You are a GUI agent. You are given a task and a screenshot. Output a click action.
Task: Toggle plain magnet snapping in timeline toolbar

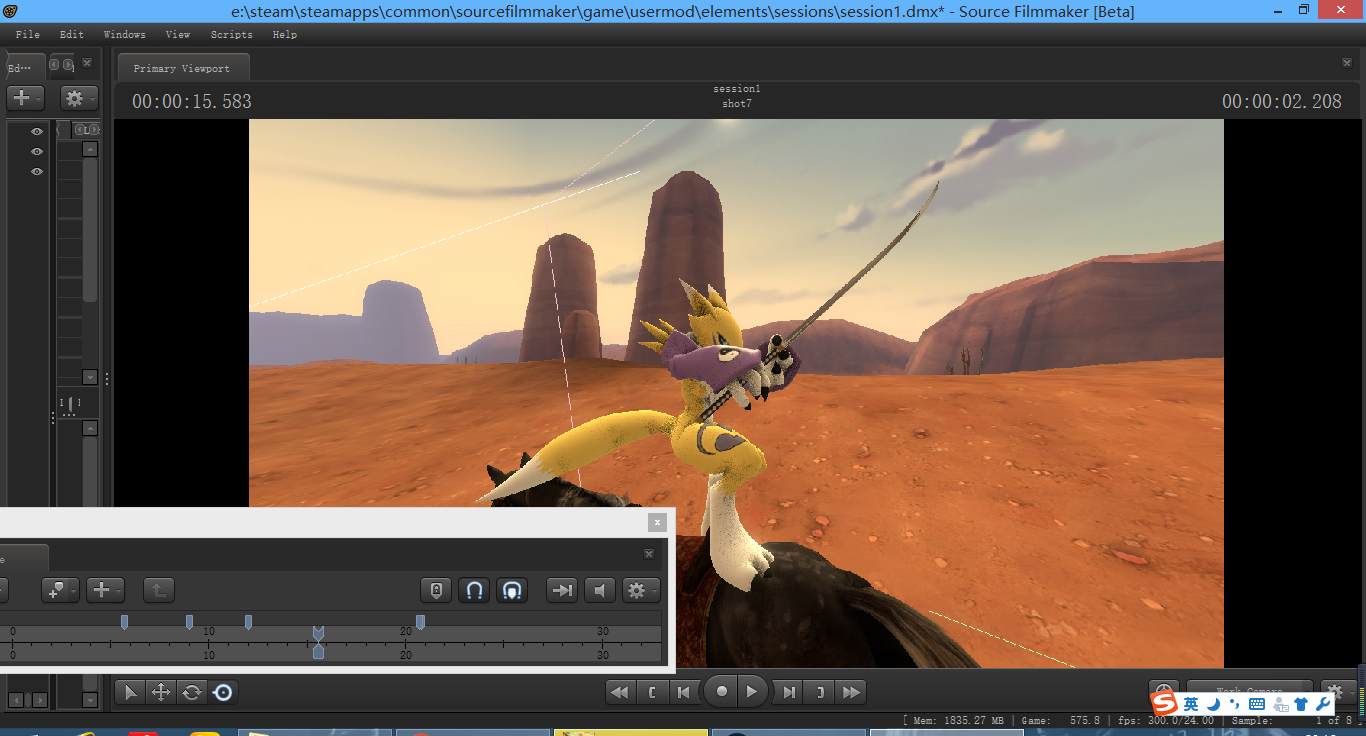tap(475, 590)
